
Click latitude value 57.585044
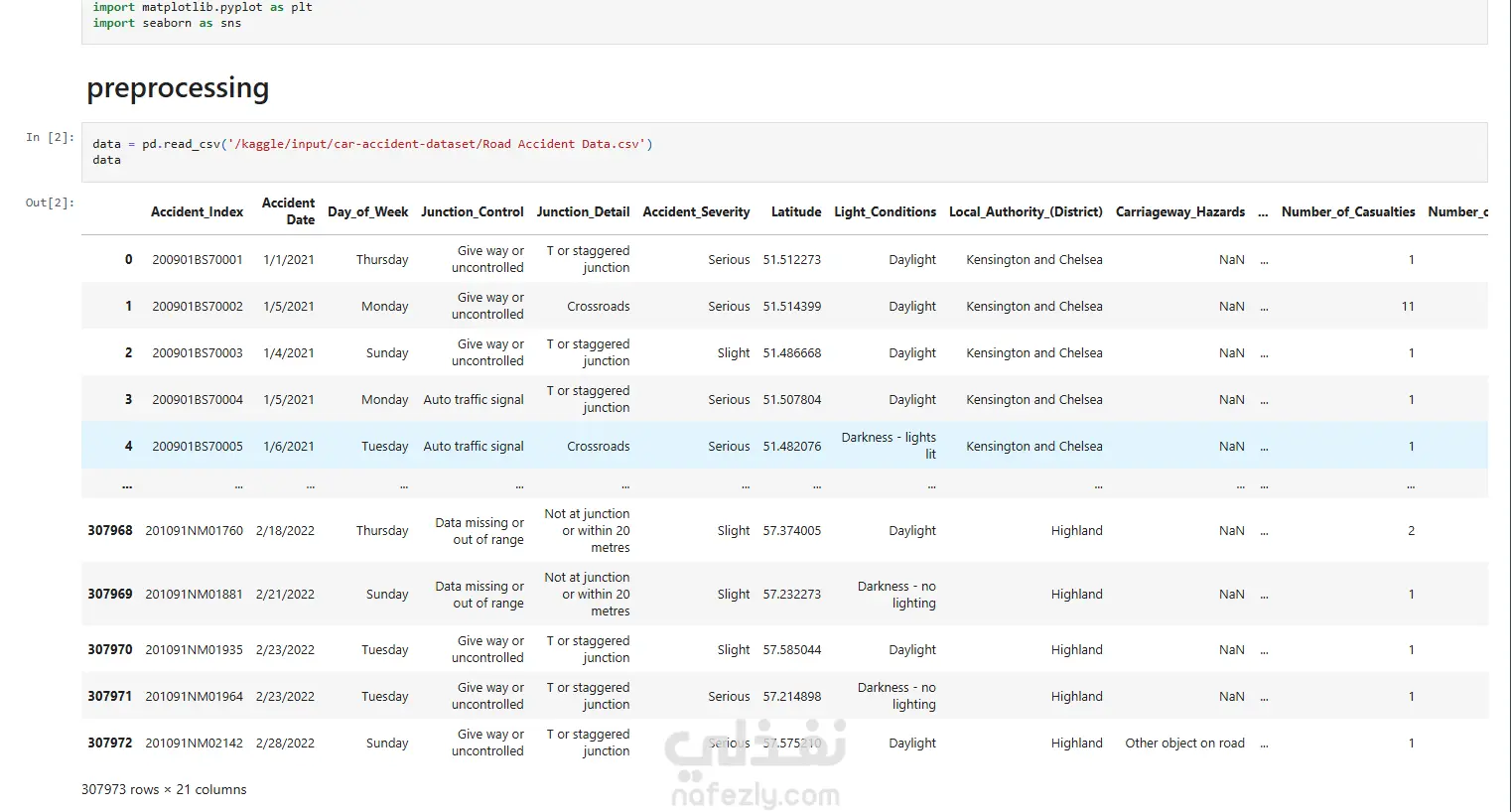pyautogui.click(x=792, y=649)
